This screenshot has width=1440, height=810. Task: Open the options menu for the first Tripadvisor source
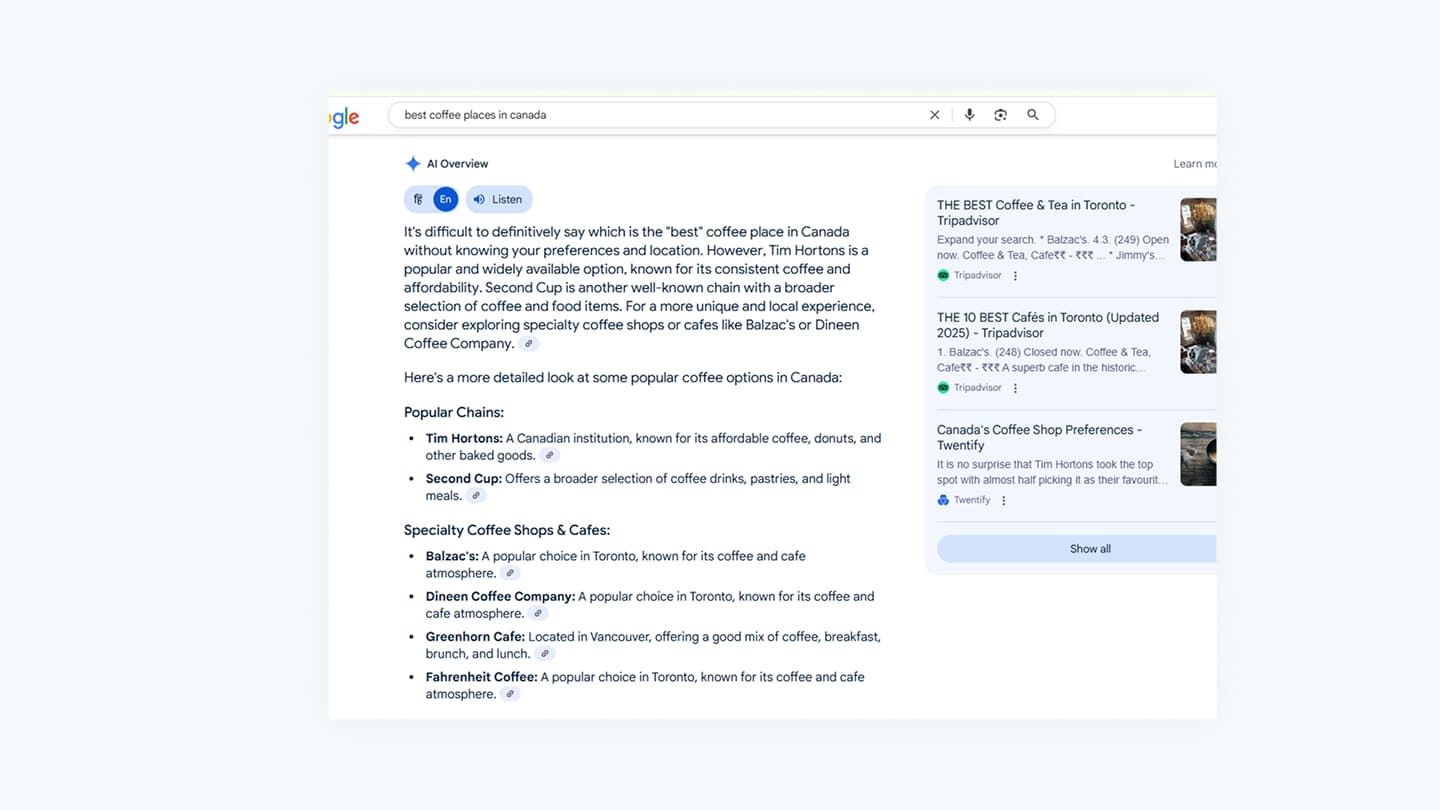(1015, 276)
